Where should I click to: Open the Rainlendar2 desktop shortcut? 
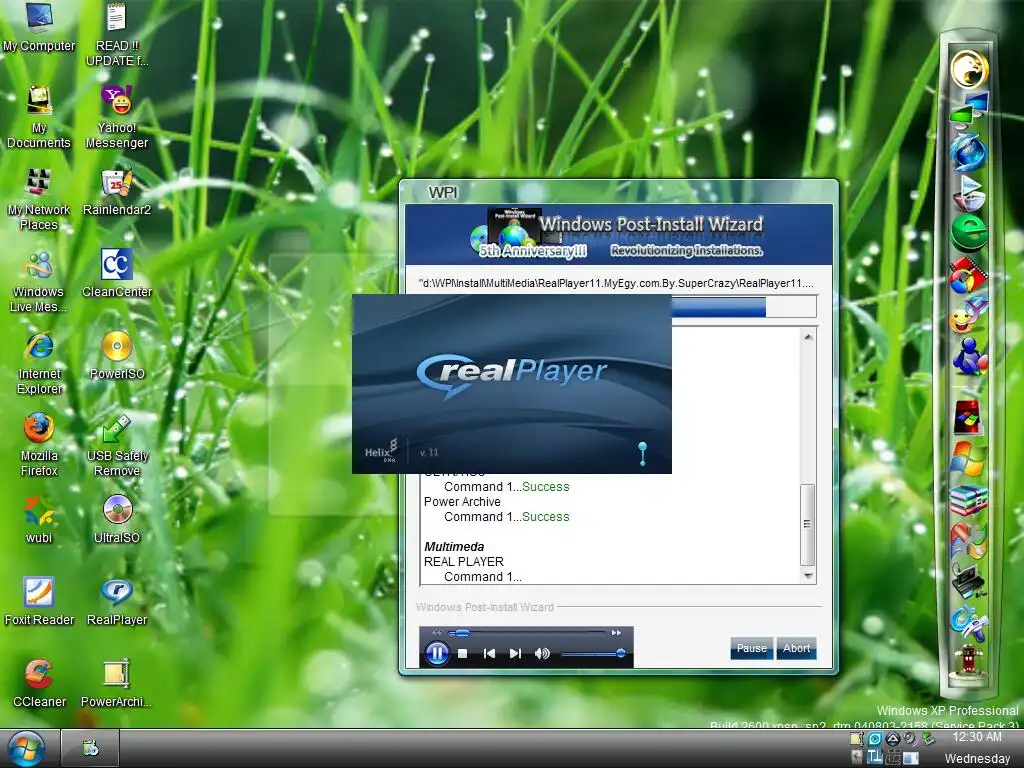click(117, 191)
